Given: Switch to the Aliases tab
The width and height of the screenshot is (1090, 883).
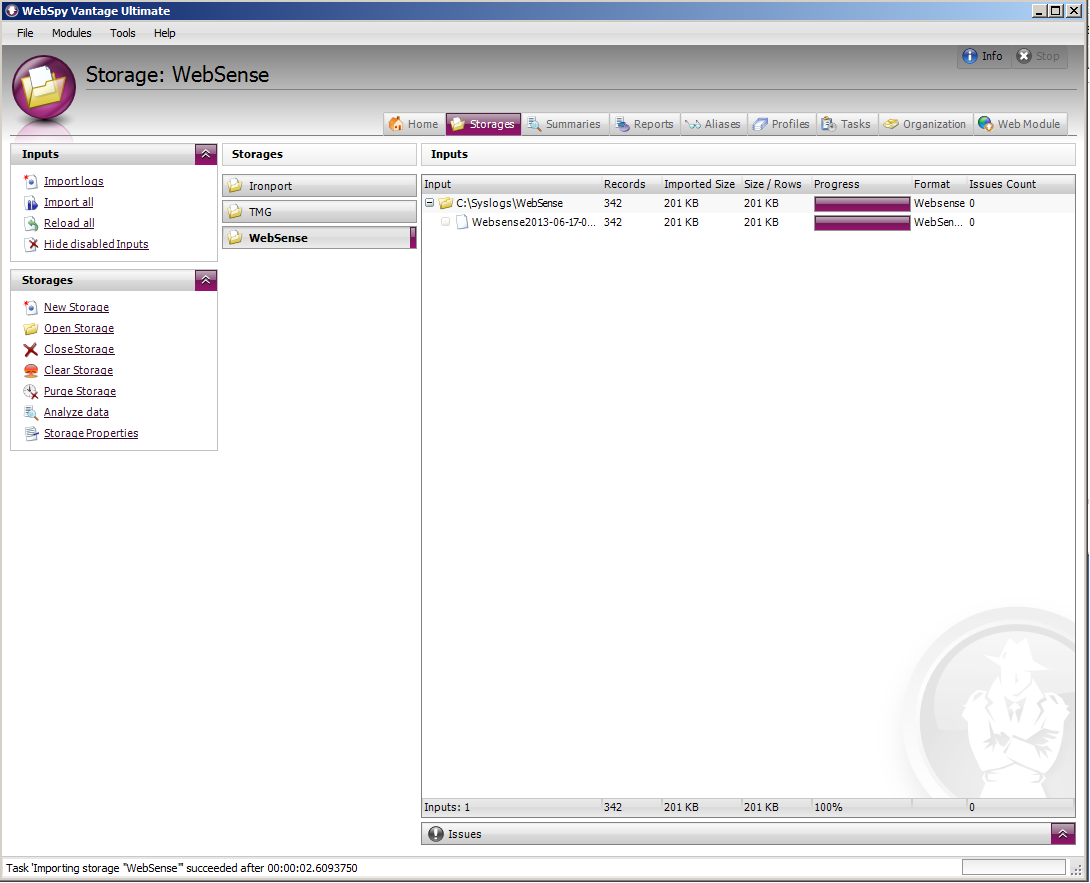Looking at the screenshot, I should click(714, 124).
